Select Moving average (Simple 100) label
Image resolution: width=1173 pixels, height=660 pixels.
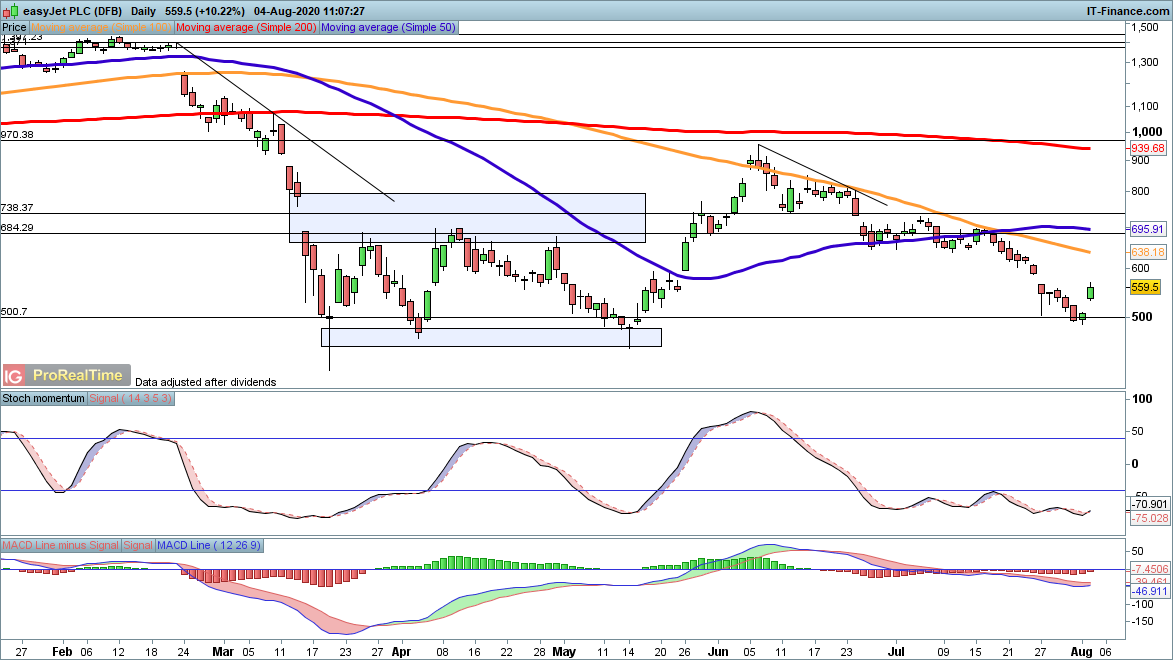pyautogui.click(x=102, y=28)
